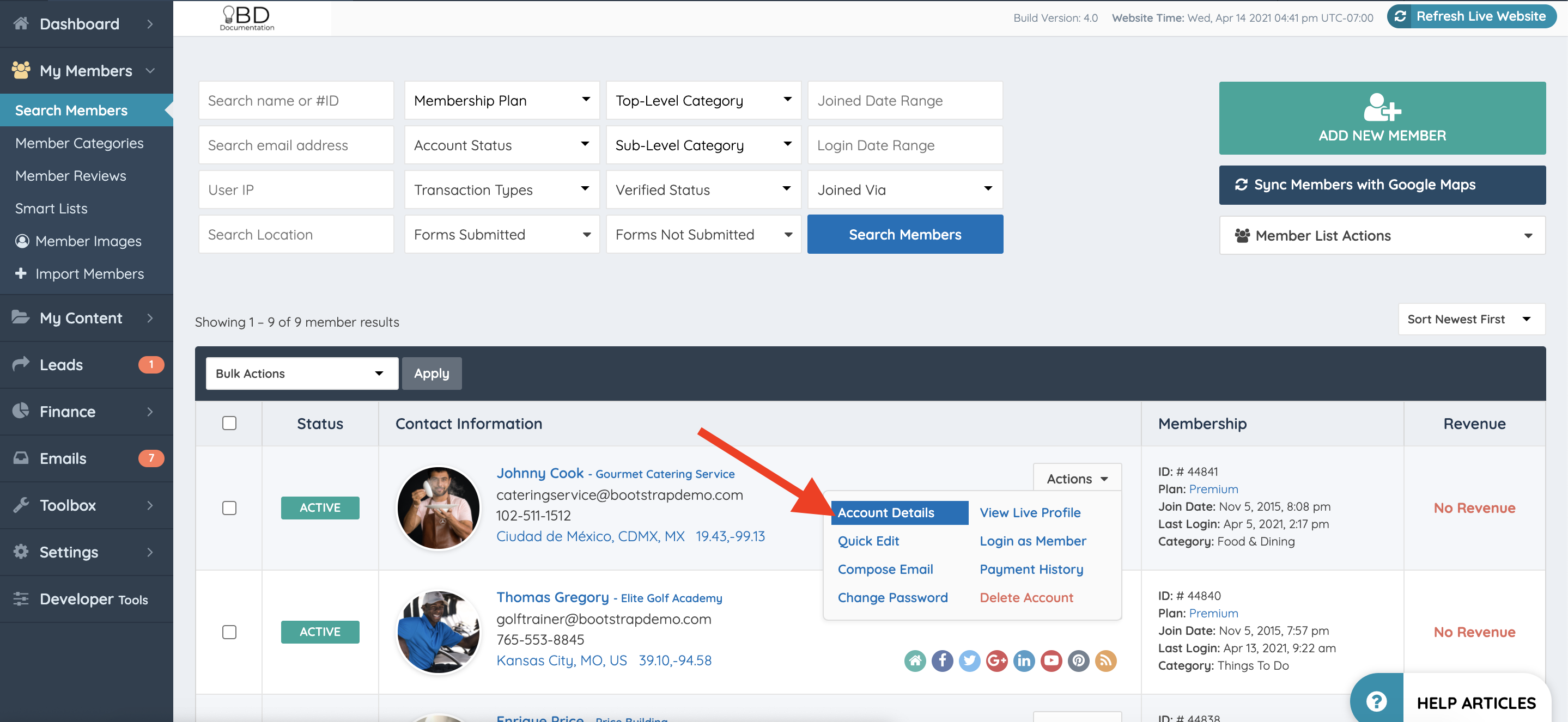Check the checkbox next to Johnny Cook
The width and height of the screenshot is (1568, 722).
pyautogui.click(x=229, y=507)
